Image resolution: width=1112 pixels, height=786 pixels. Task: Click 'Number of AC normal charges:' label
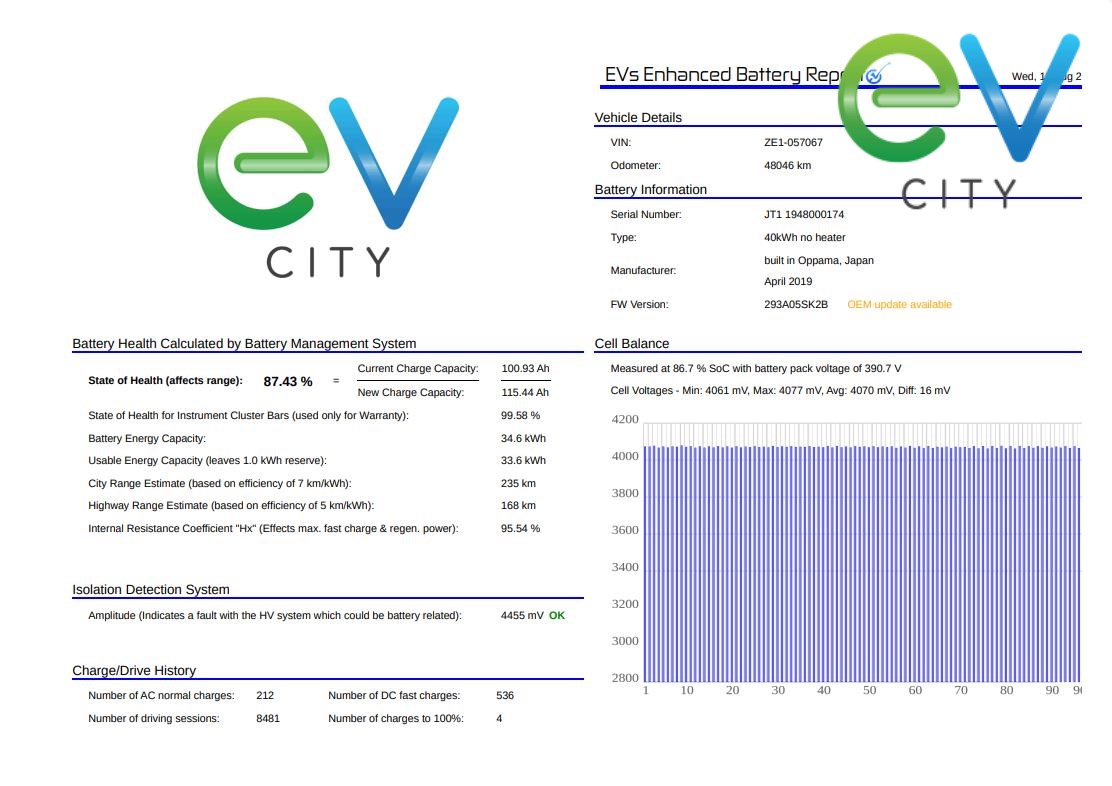pyautogui.click(x=161, y=696)
